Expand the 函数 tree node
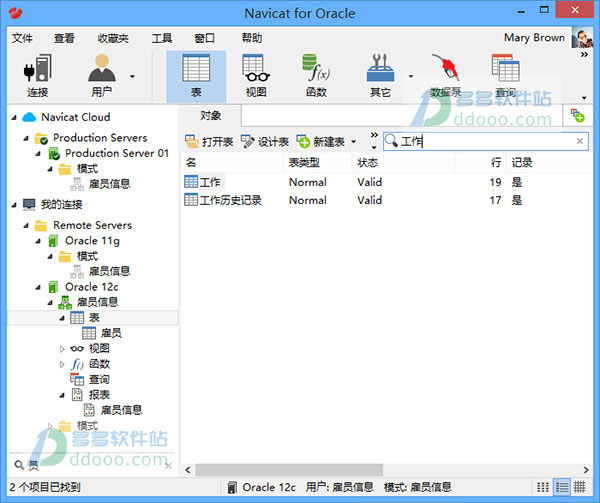 (x=62, y=365)
